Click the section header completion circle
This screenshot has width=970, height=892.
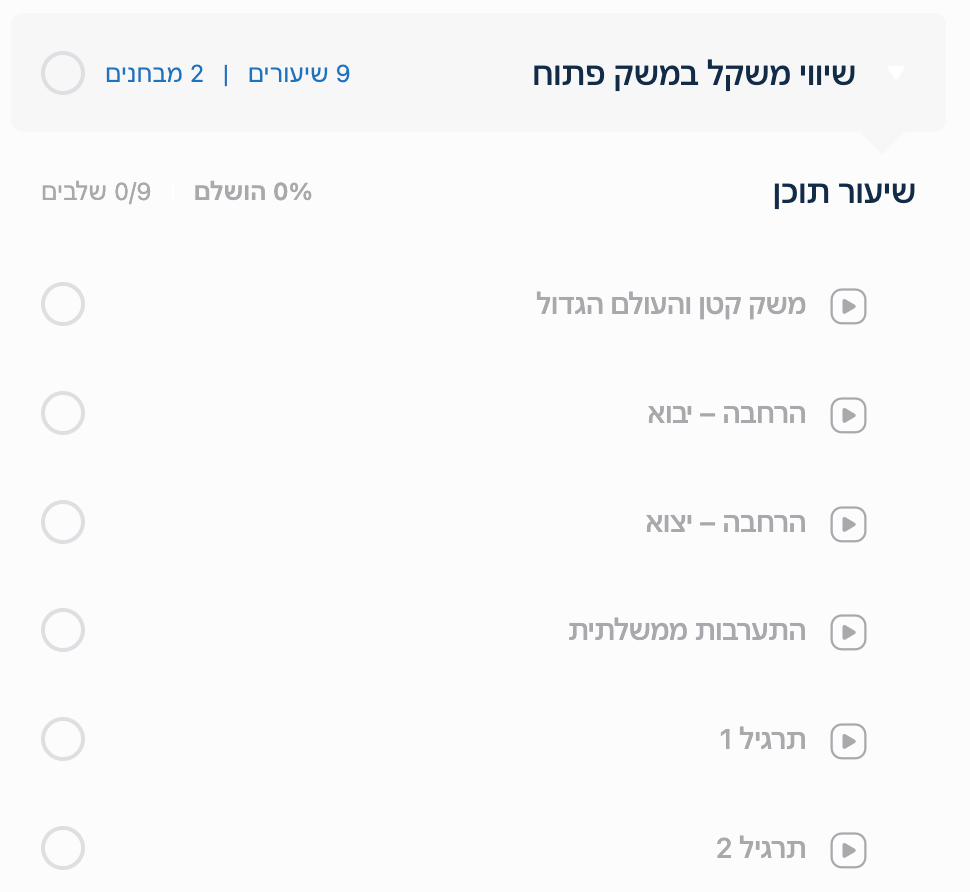tap(63, 74)
